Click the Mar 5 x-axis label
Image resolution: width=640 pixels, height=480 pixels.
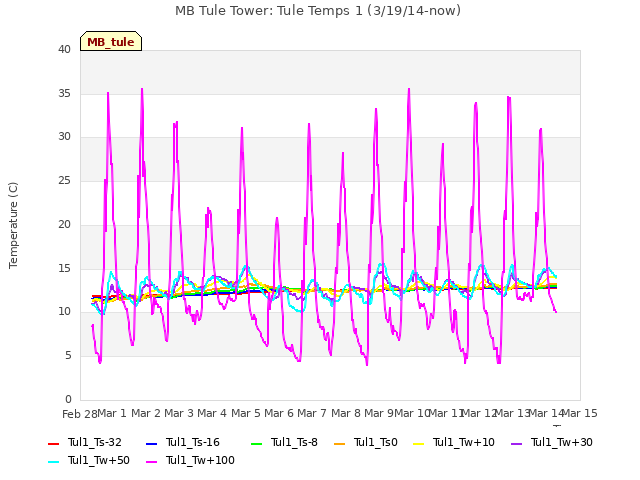[246, 413]
